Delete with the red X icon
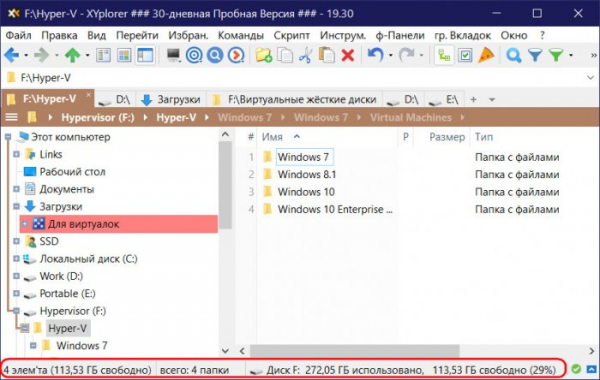Screen dimensions: 600x380 point(347,55)
